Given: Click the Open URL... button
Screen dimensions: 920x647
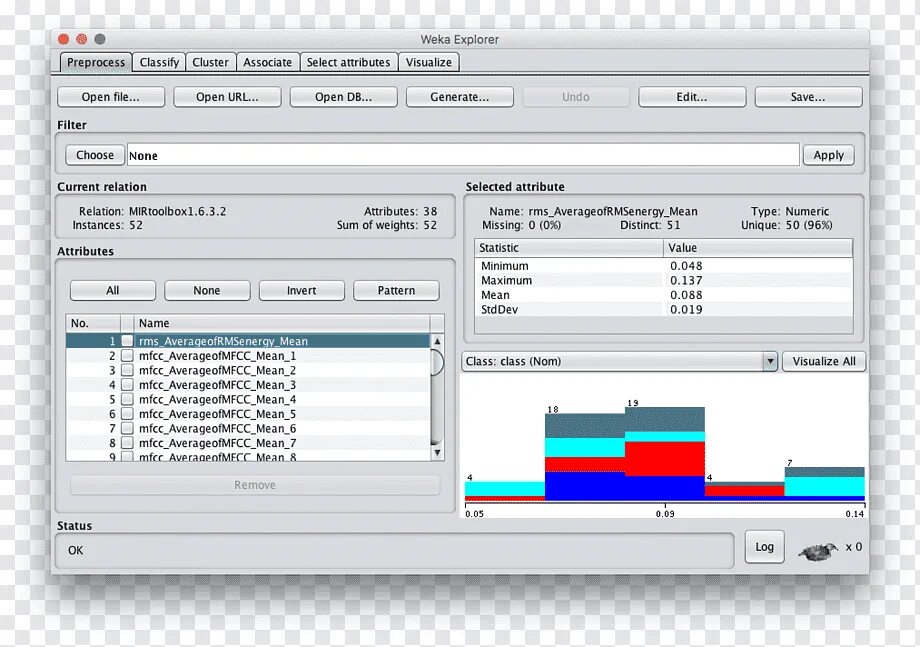Looking at the screenshot, I should [227, 97].
